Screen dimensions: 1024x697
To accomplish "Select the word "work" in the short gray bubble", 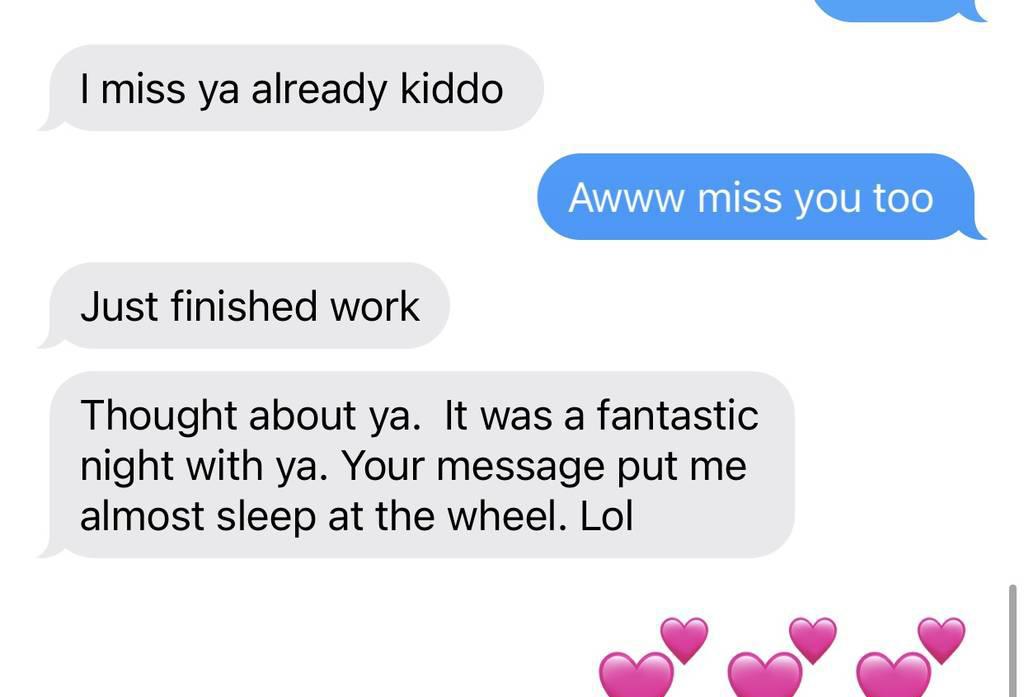I will pyautogui.click(x=375, y=306).
